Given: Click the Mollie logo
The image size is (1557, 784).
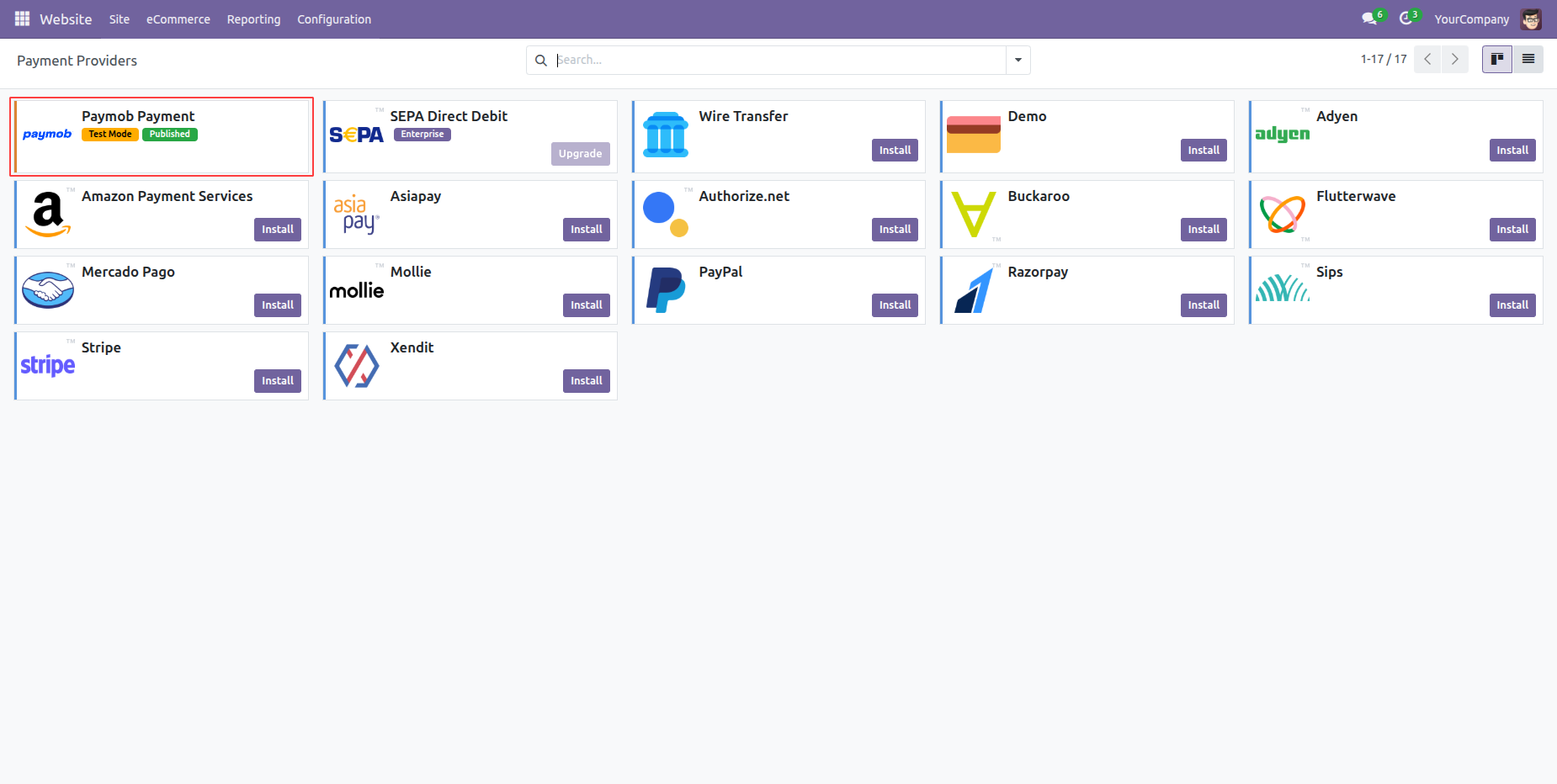Looking at the screenshot, I should (357, 290).
